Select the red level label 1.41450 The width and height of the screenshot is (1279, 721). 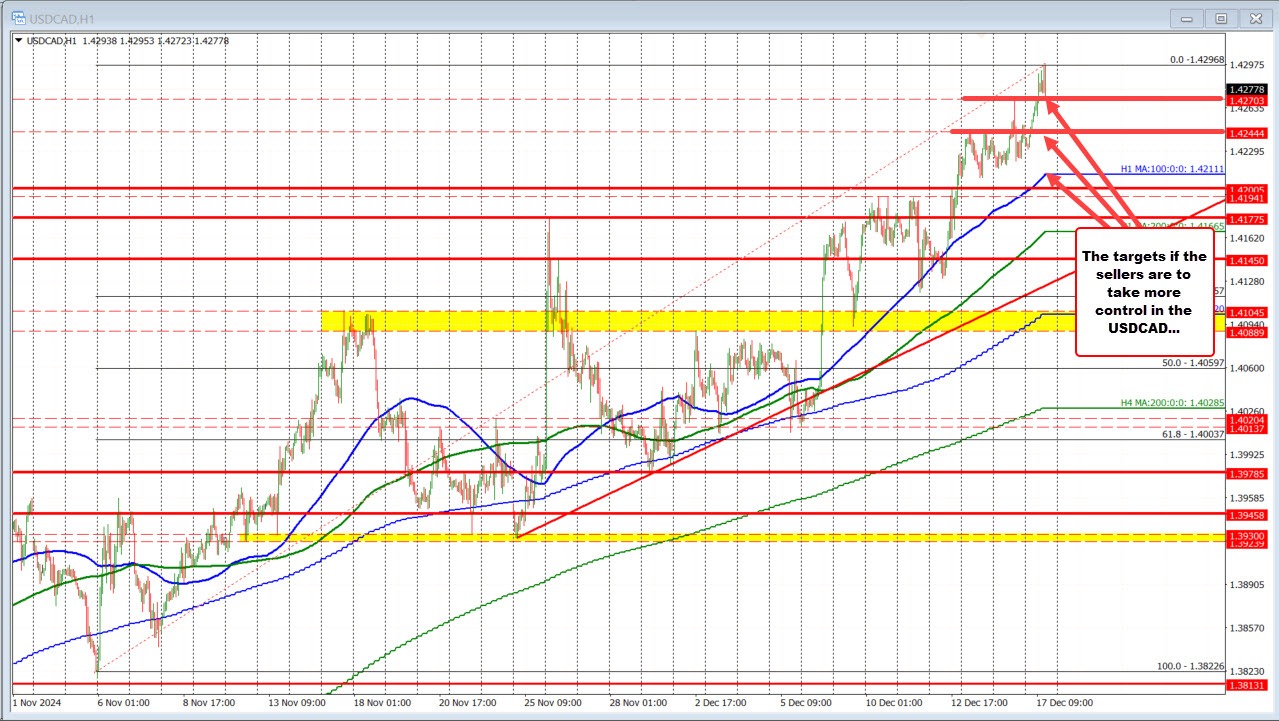click(x=1249, y=260)
